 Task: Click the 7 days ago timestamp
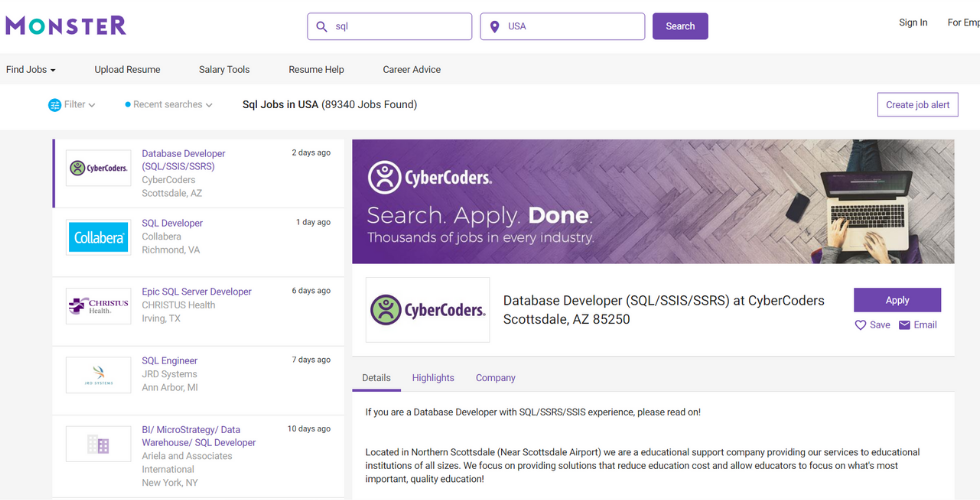click(x=311, y=359)
